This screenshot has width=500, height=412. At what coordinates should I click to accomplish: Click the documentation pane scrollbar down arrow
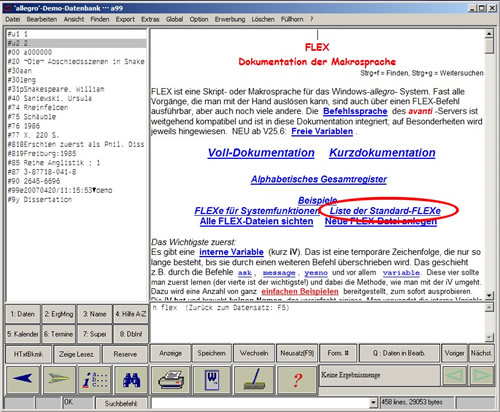(x=489, y=295)
